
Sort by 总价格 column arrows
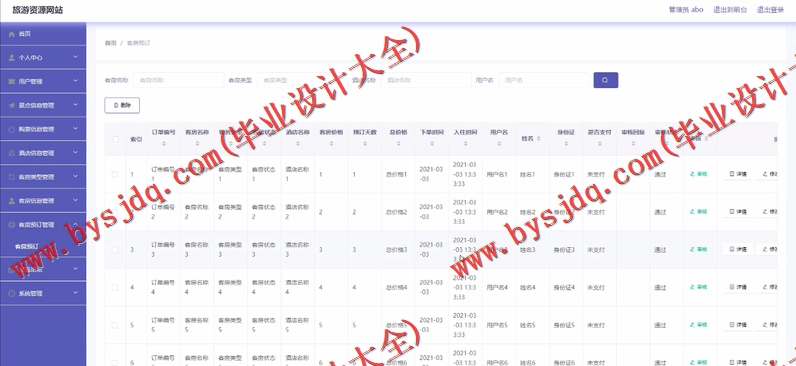tap(398, 144)
